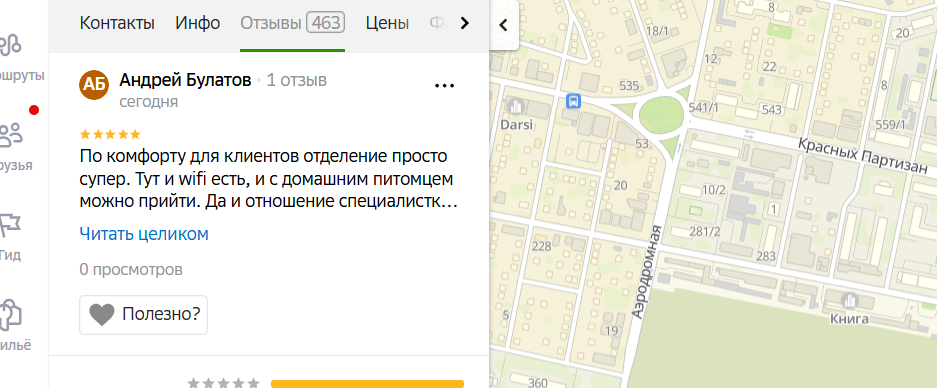Click the 0 просмотров view count
The width and height of the screenshot is (937, 388).
point(131,270)
